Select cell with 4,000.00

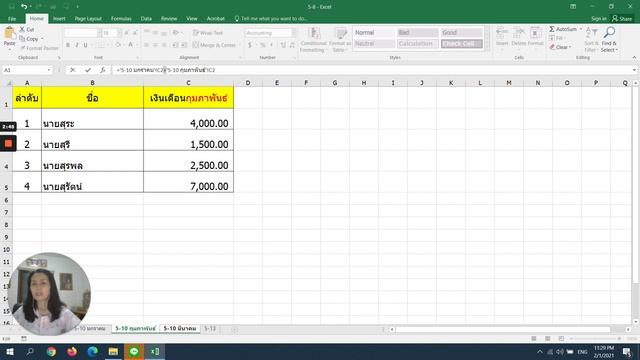[x=189, y=120]
